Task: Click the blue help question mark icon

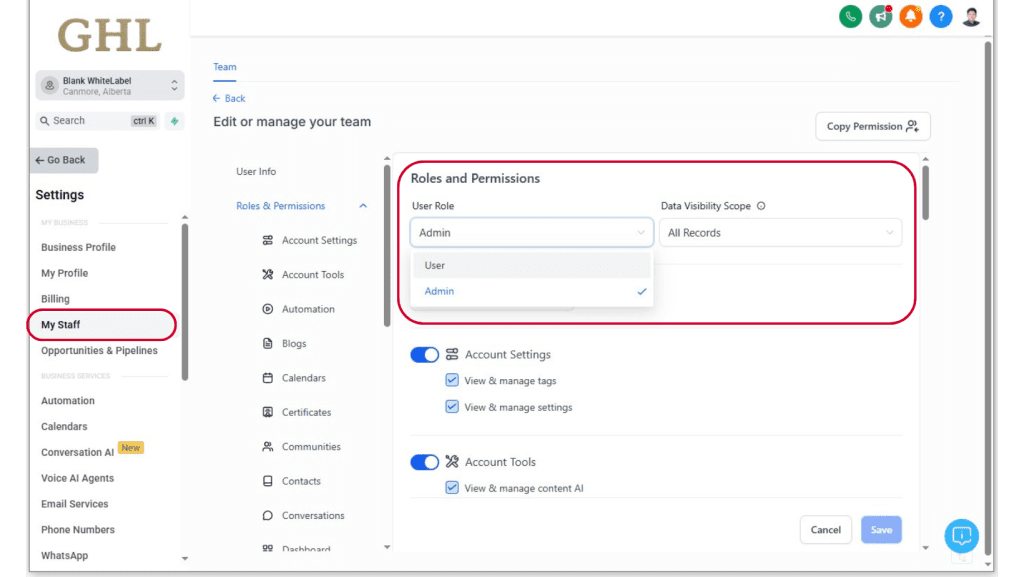Action: pos(940,16)
